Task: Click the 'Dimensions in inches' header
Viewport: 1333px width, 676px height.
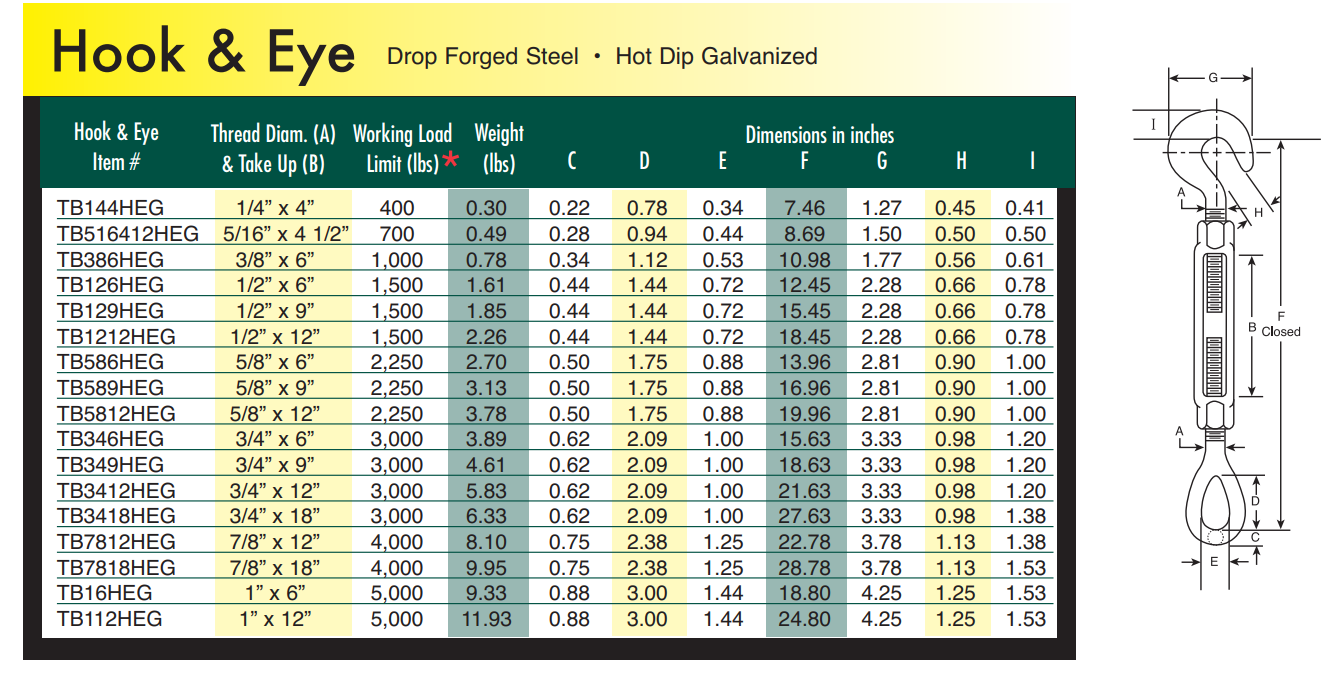Action: pyautogui.click(x=819, y=135)
